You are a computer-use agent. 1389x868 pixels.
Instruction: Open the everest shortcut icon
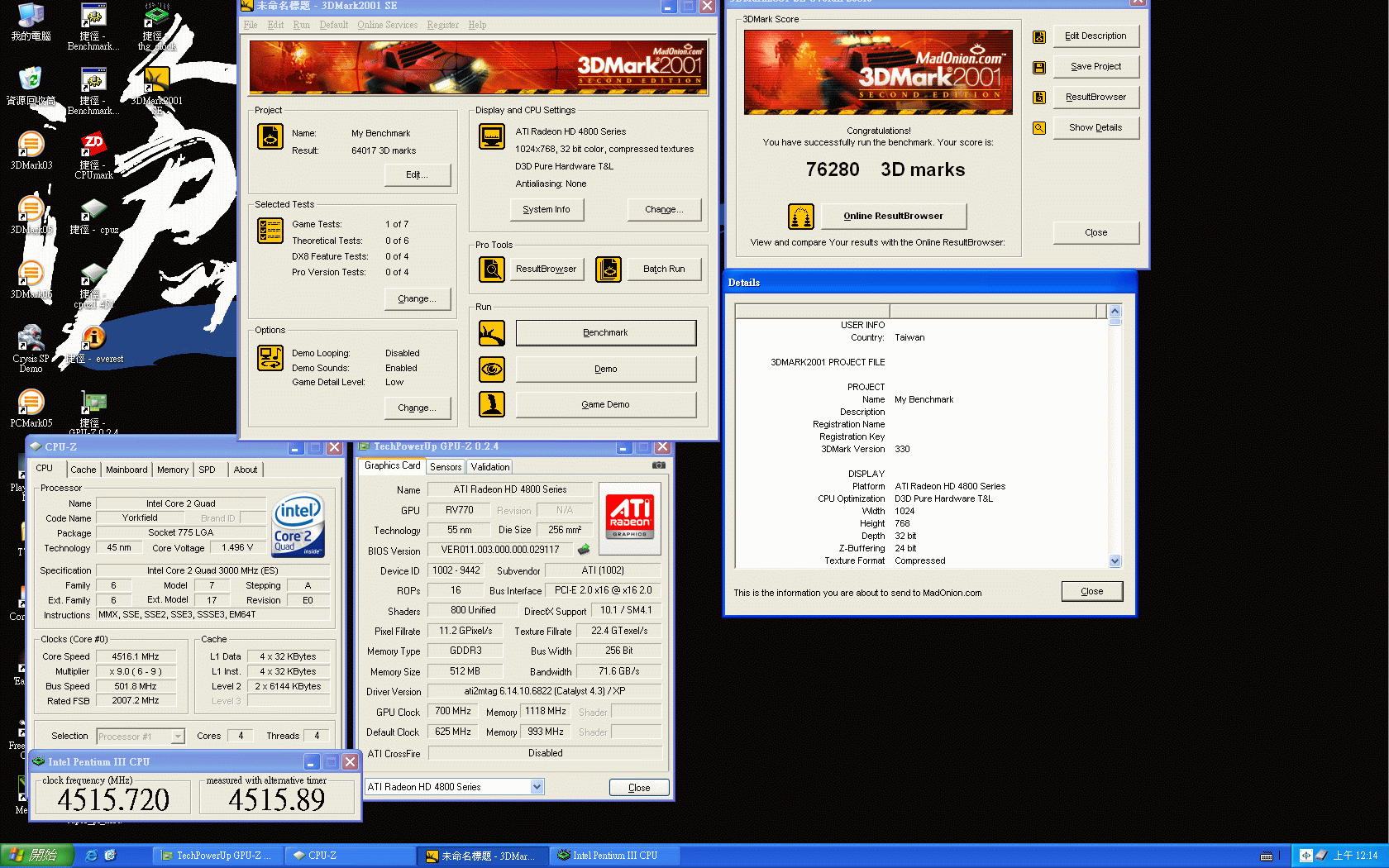tap(93, 343)
